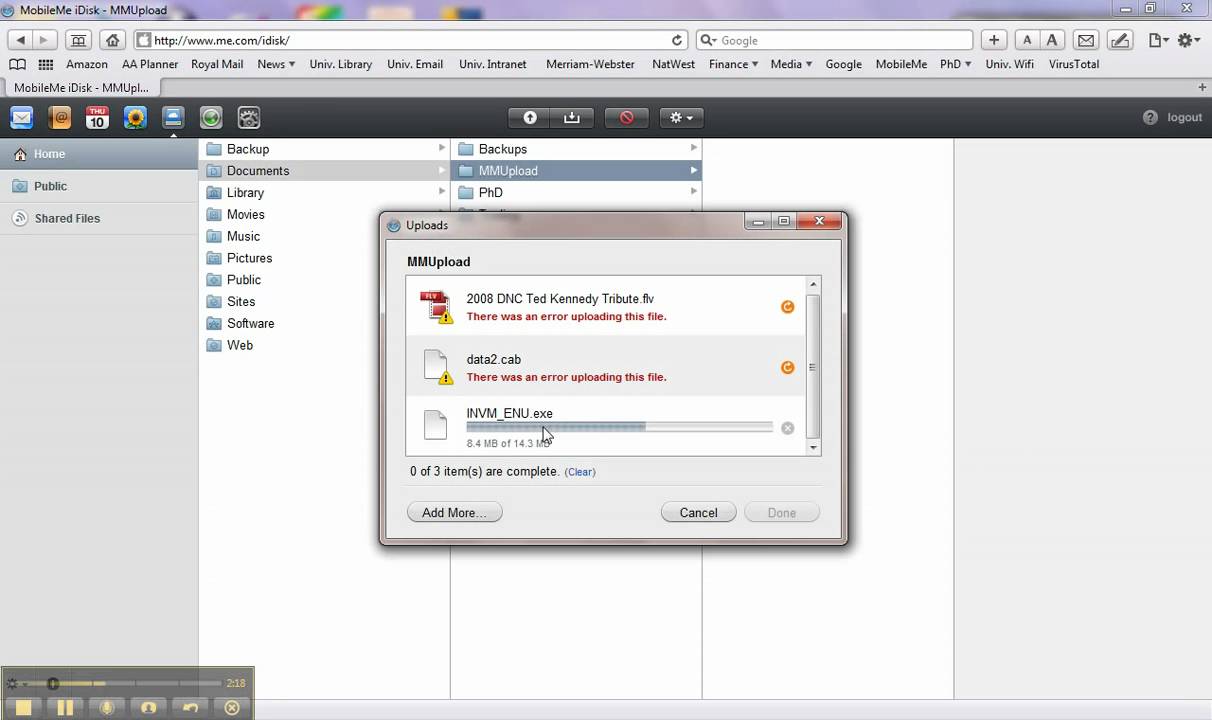Go back in browser history
The height and width of the screenshot is (720, 1212).
(20, 40)
